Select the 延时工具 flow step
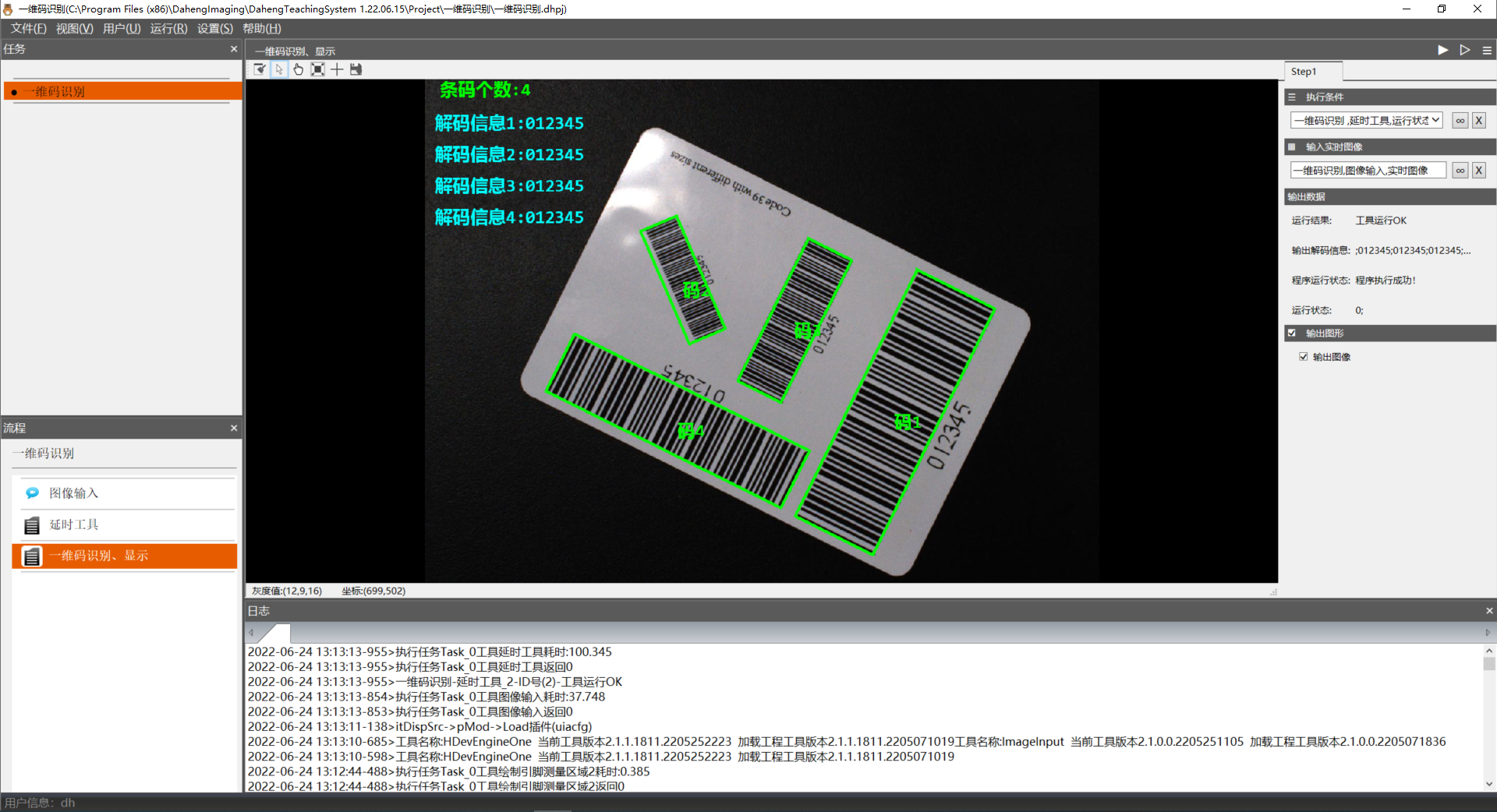The width and height of the screenshot is (1497, 812). [125, 525]
